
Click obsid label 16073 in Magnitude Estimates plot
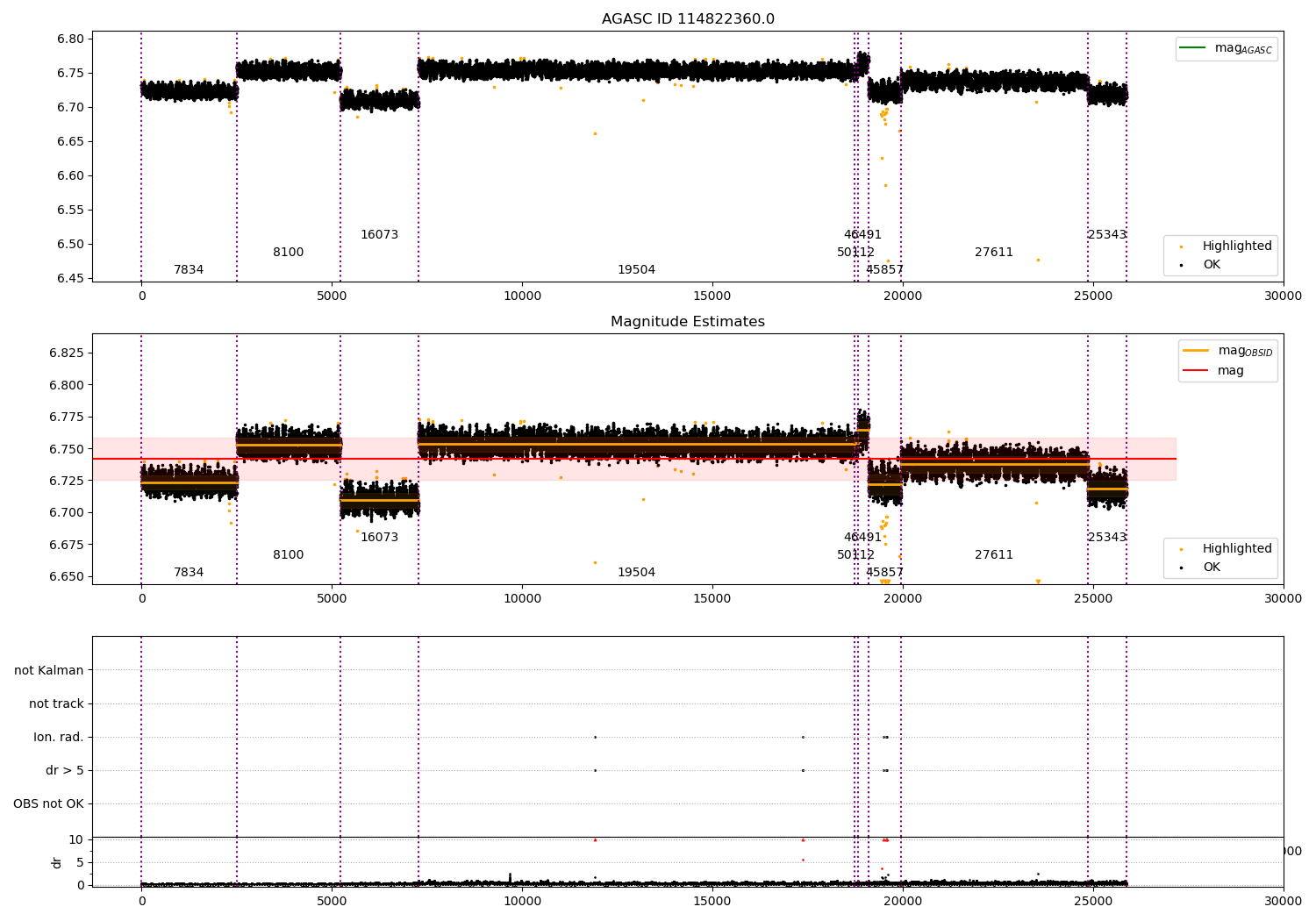(x=379, y=538)
